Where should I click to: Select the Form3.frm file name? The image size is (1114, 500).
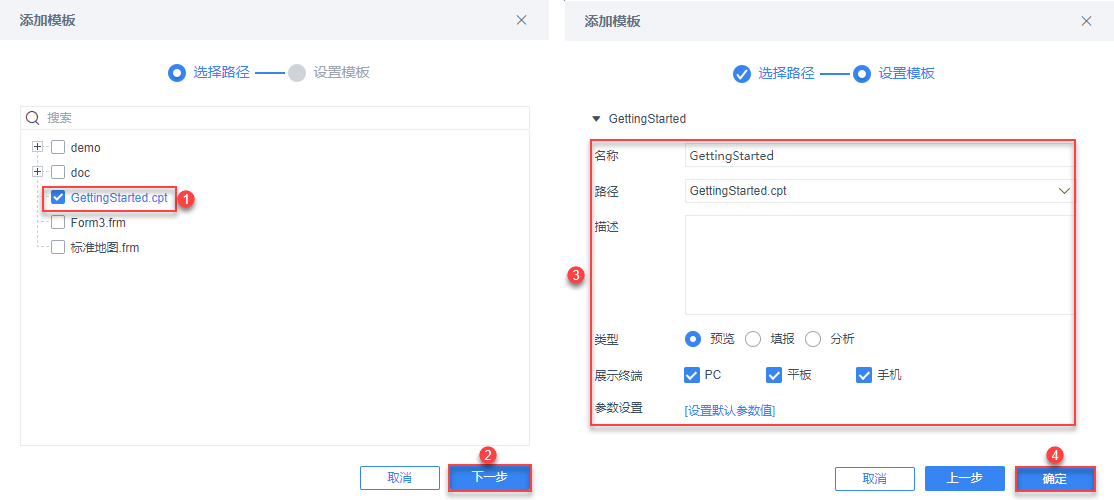[99, 222]
